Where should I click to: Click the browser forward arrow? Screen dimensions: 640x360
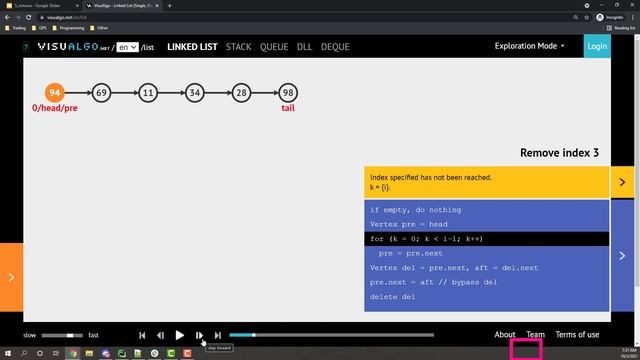[18, 18]
